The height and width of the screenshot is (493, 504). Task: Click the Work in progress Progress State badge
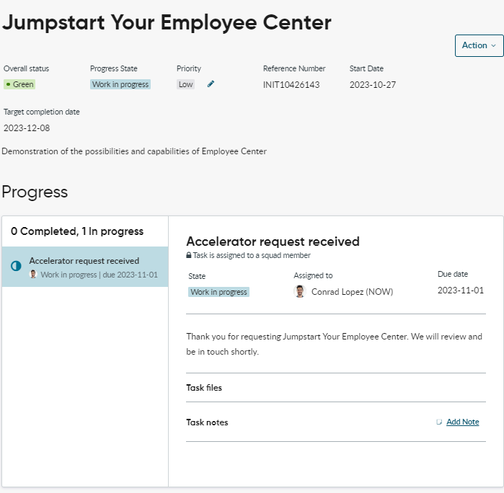(x=120, y=84)
